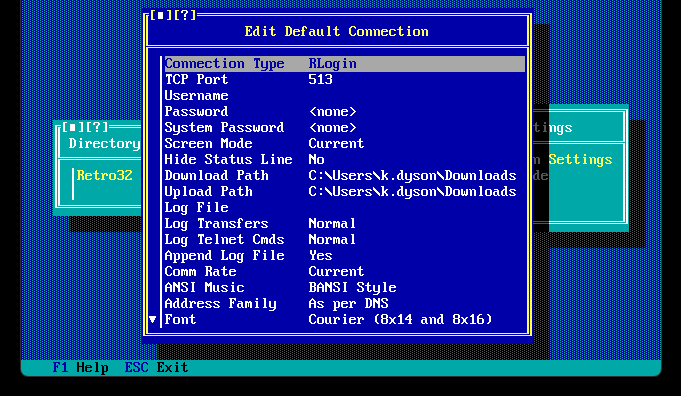Select the Download Path entry
This screenshot has height=396, width=681.
[345, 175]
